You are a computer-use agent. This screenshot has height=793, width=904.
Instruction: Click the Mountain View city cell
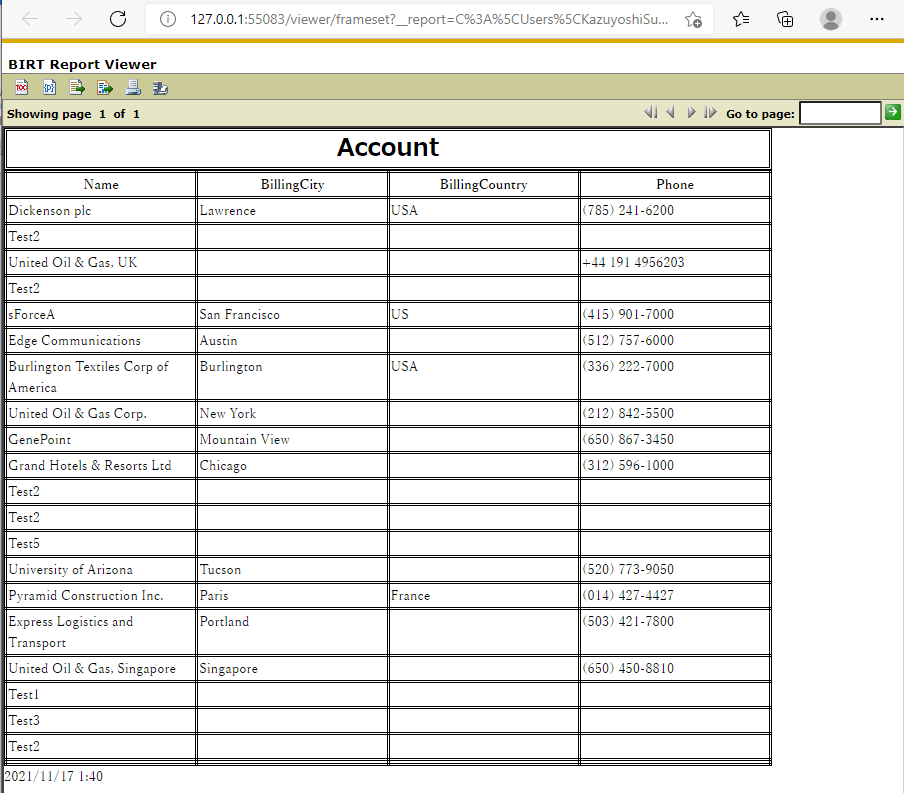pyautogui.click(x=292, y=439)
